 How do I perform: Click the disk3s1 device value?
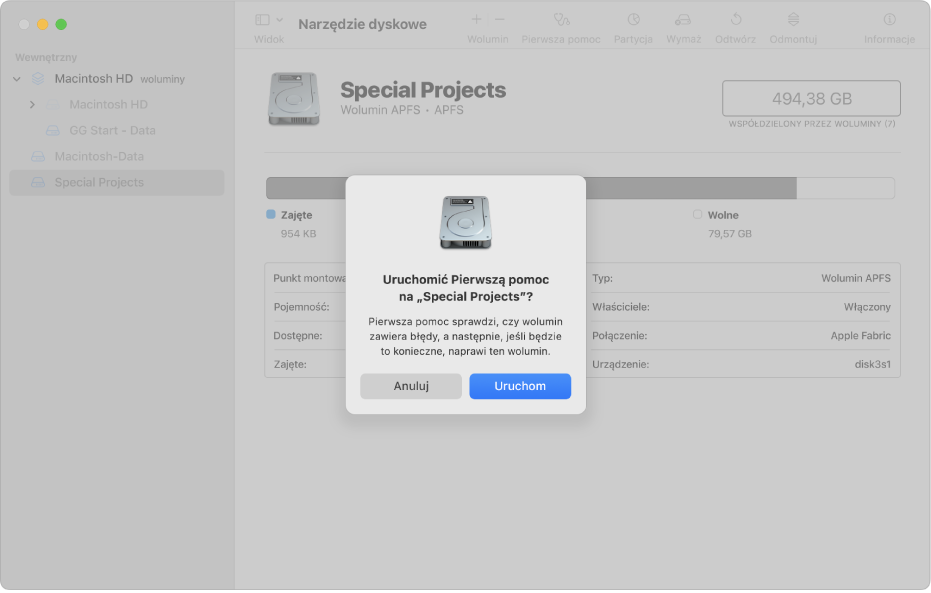tap(873, 364)
